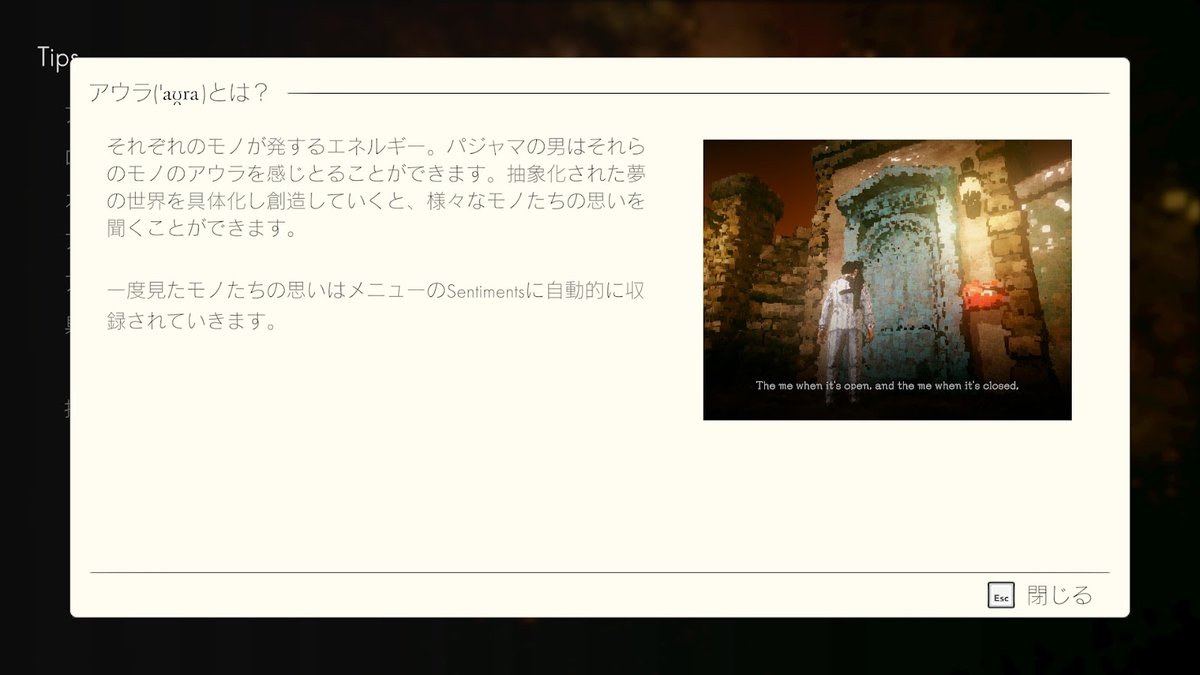Click the second paragraph starting with 一度見たモノたち
This screenshot has width=1200, height=675.
tap(375, 306)
